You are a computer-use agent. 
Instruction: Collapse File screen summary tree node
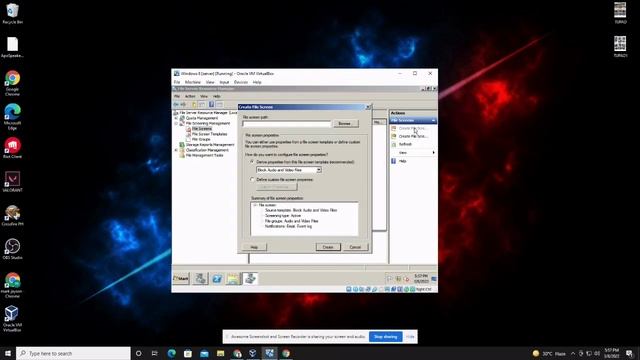coord(255,205)
